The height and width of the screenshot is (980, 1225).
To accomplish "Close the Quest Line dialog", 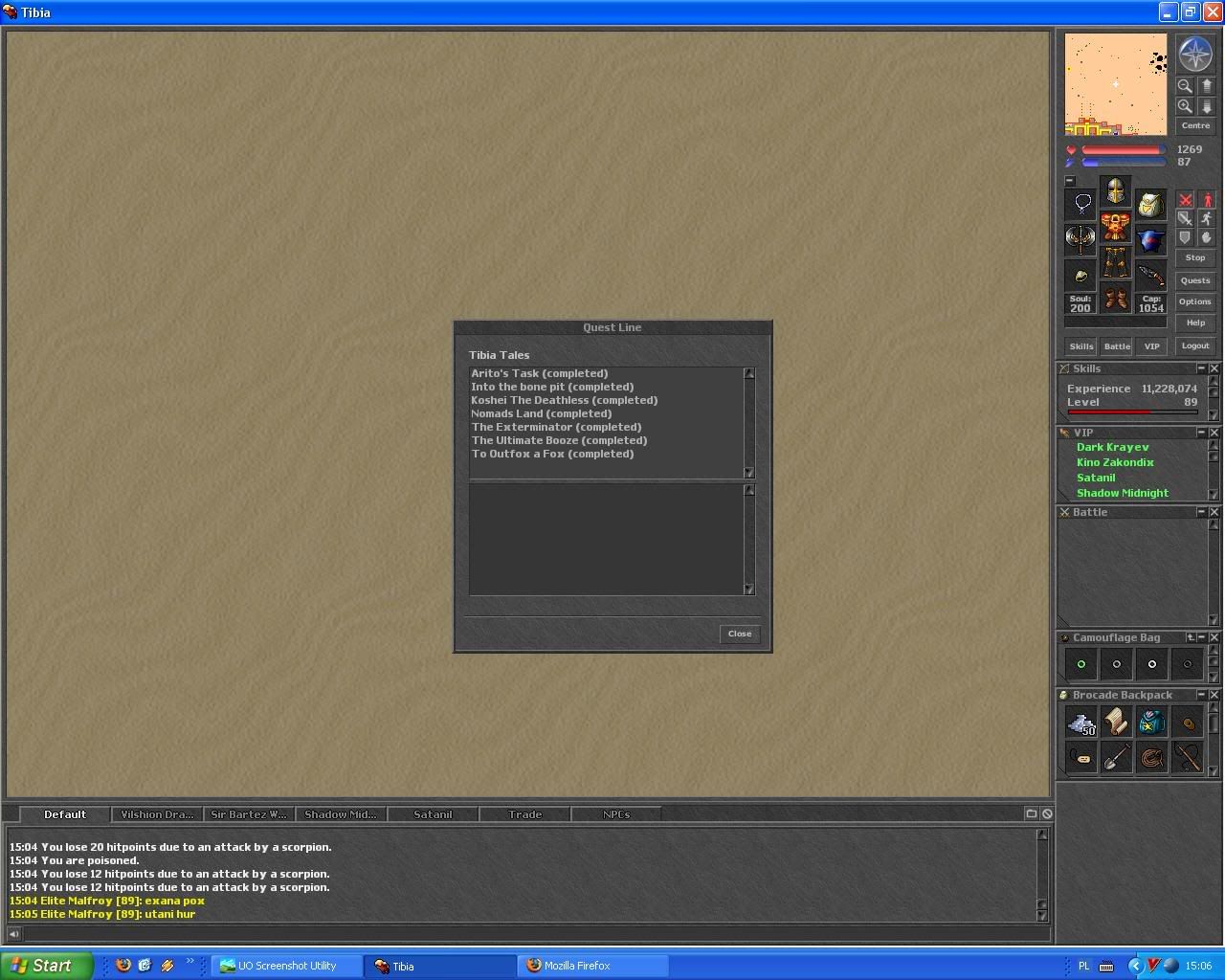I will pyautogui.click(x=740, y=634).
